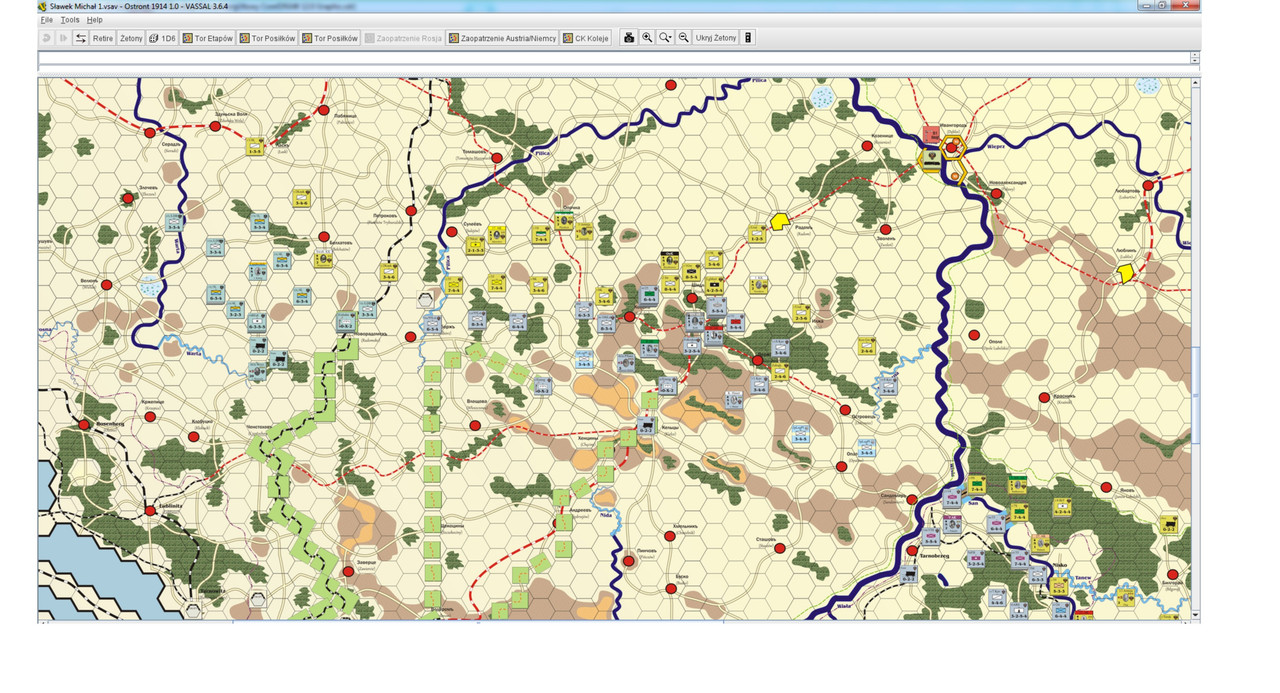Viewport: 1280px width, 693px height.
Task: Zoom out of the map
Action: click(684, 38)
